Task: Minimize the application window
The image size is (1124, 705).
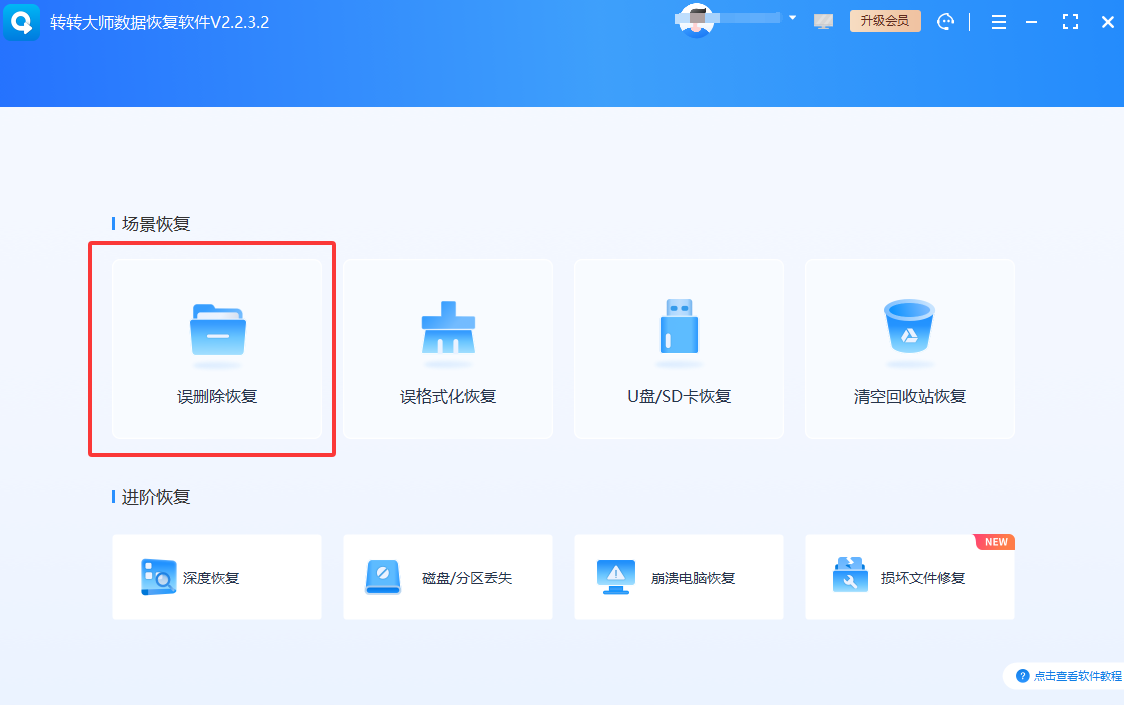Action: click(1032, 22)
